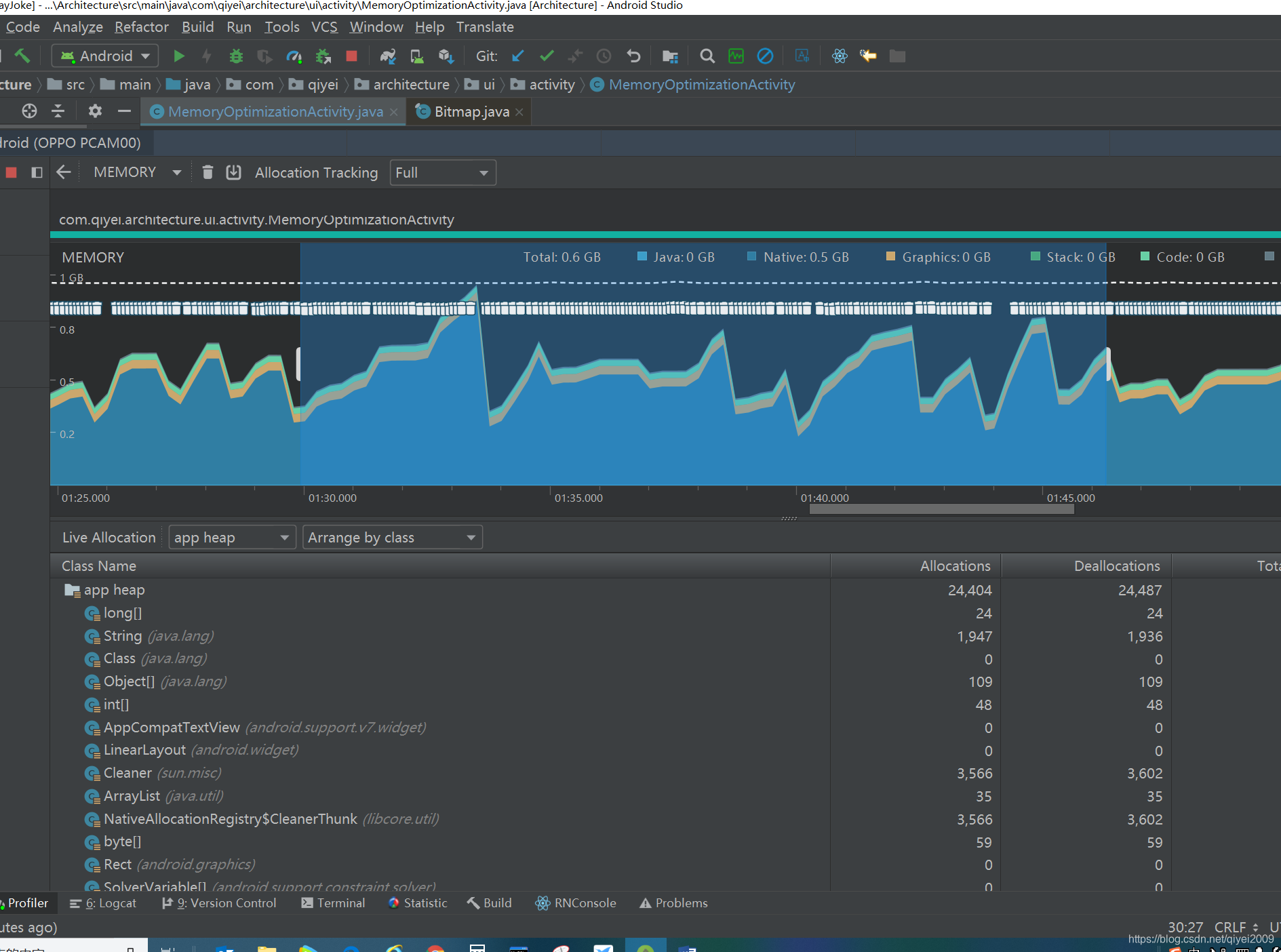Click the blue circle-slash toolbar icon

click(765, 56)
